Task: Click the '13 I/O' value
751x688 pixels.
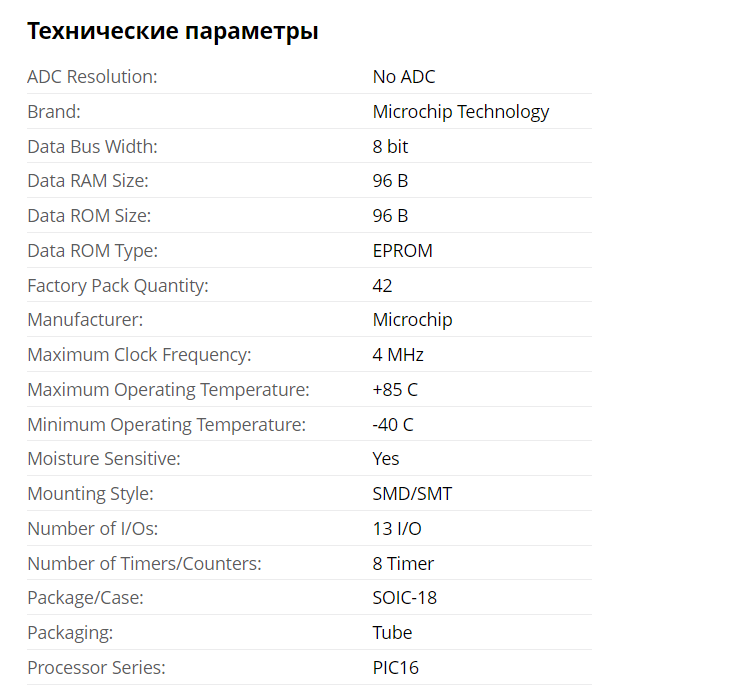Action: 397,529
